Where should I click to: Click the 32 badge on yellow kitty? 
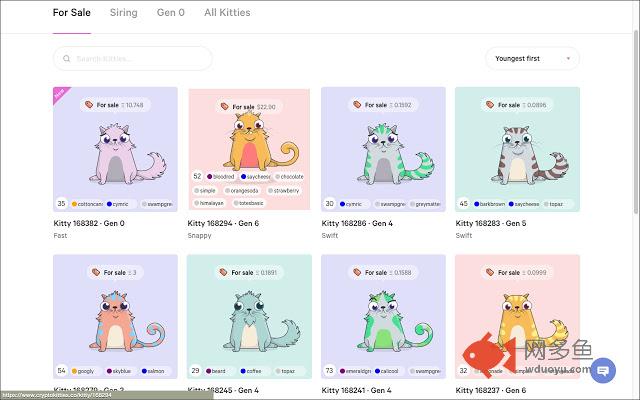pyautogui.click(x=463, y=371)
